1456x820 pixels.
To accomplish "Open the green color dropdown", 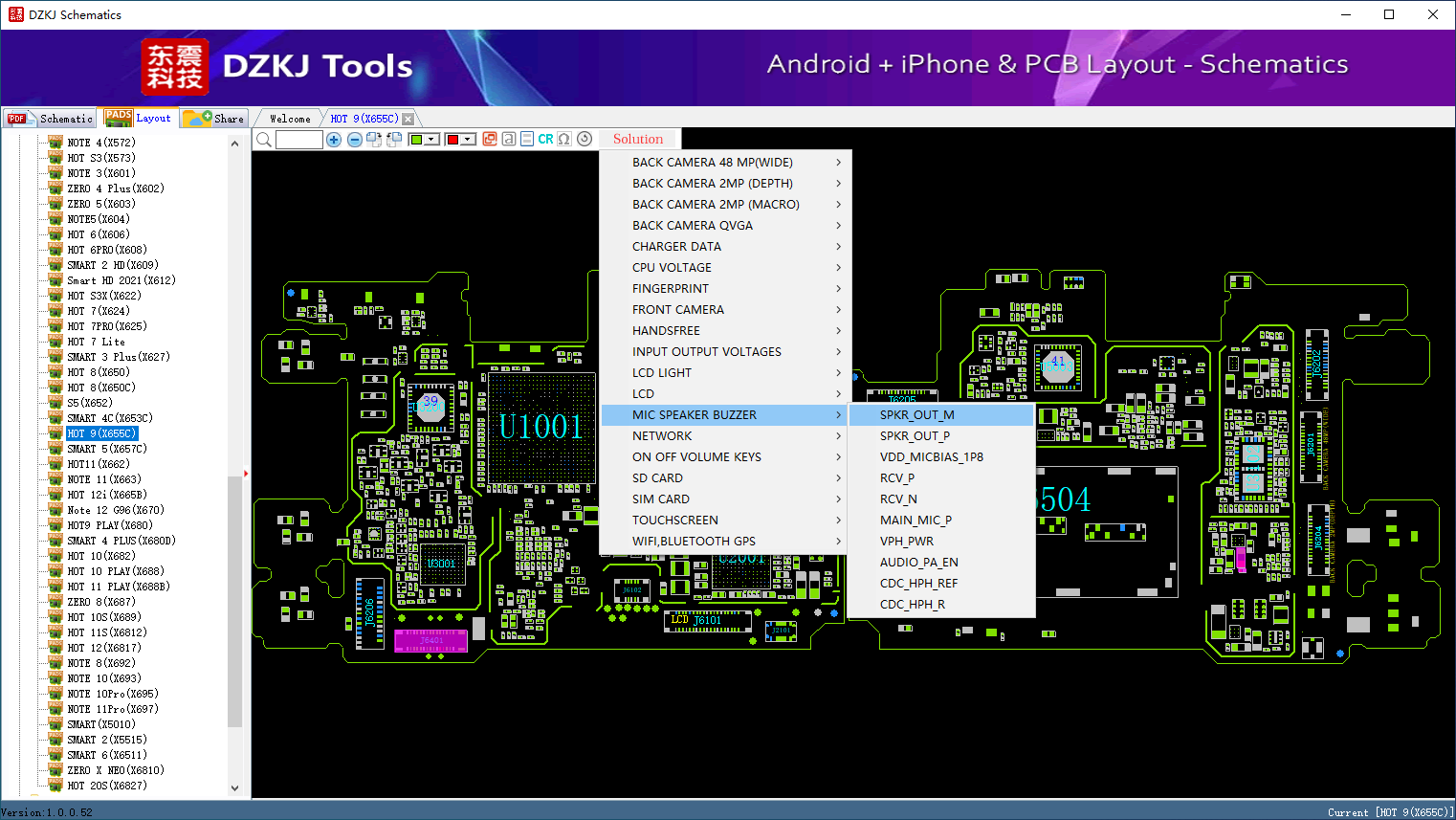I will (x=432, y=140).
